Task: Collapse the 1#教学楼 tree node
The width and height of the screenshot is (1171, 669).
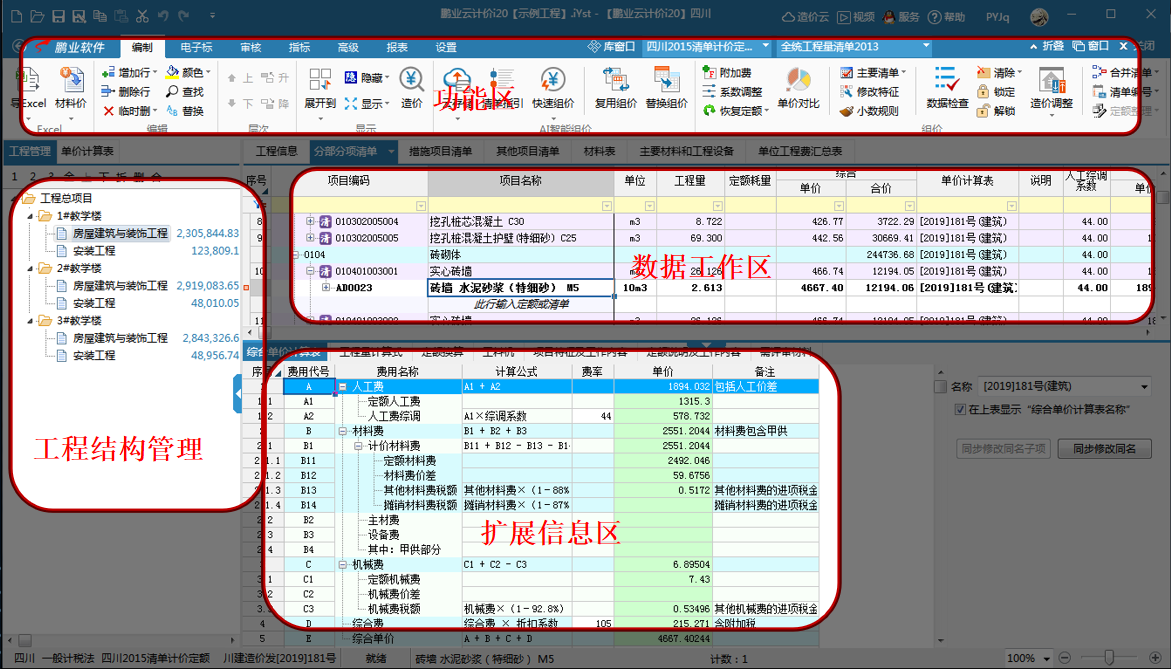Action: (x=31, y=216)
